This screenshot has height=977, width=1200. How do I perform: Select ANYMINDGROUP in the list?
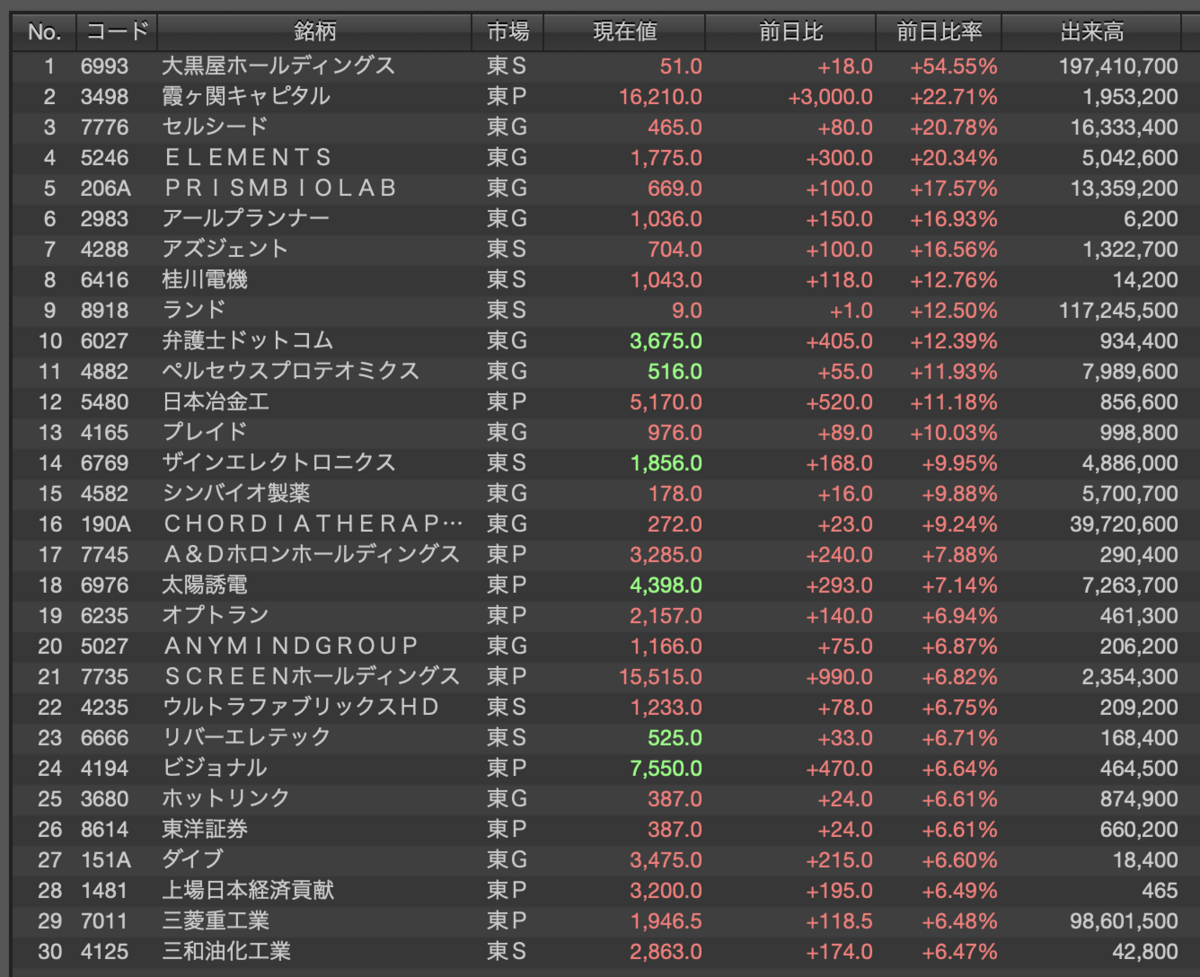[x=290, y=646]
